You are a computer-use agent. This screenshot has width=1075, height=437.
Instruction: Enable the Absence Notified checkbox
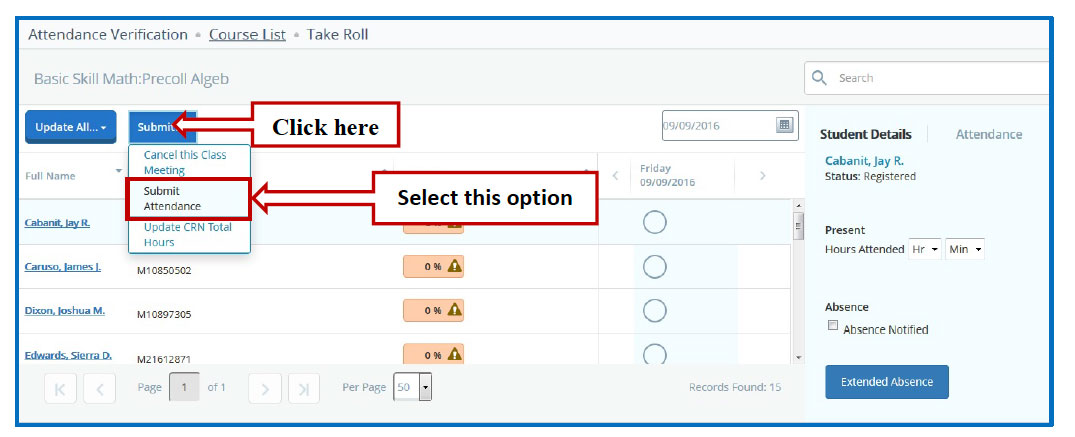(x=832, y=326)
